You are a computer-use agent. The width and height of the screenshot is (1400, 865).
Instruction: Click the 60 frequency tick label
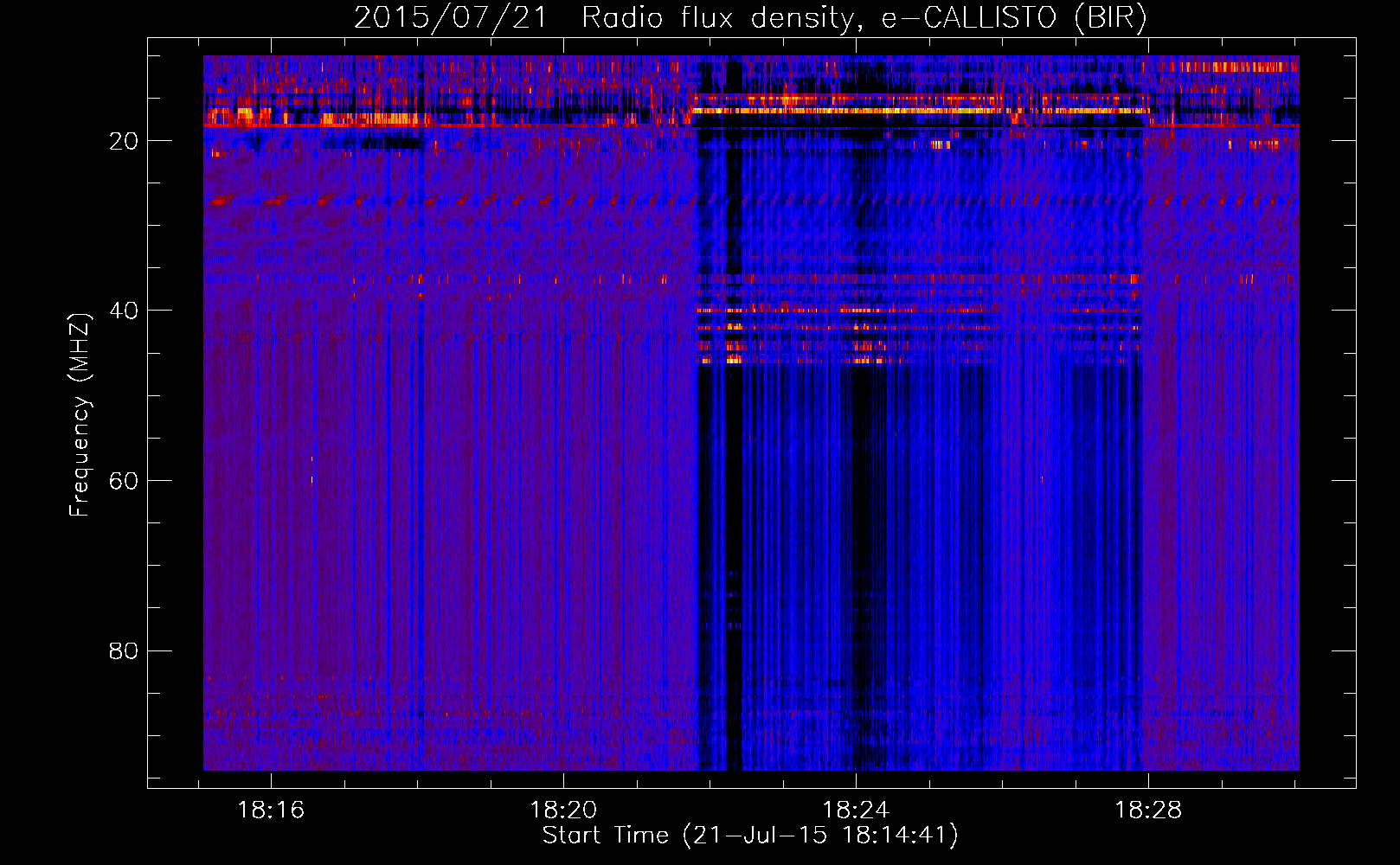tap(124, 481)
